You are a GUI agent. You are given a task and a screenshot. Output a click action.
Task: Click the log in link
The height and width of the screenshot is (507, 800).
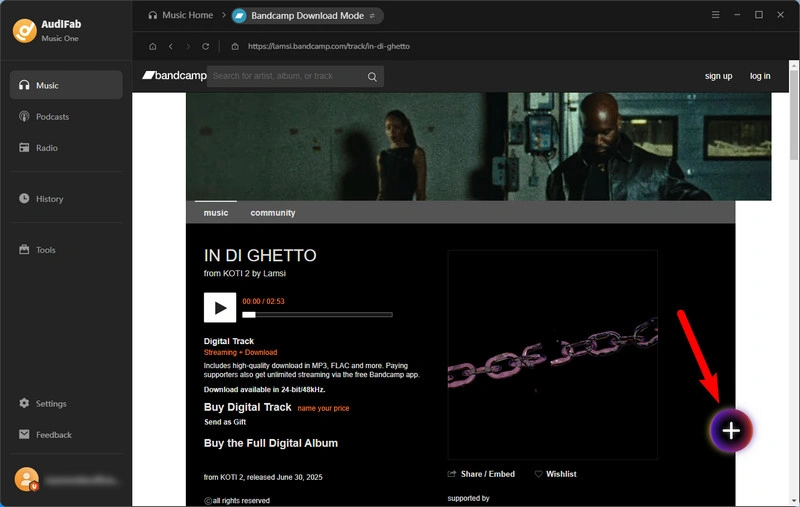click(760, 76)
